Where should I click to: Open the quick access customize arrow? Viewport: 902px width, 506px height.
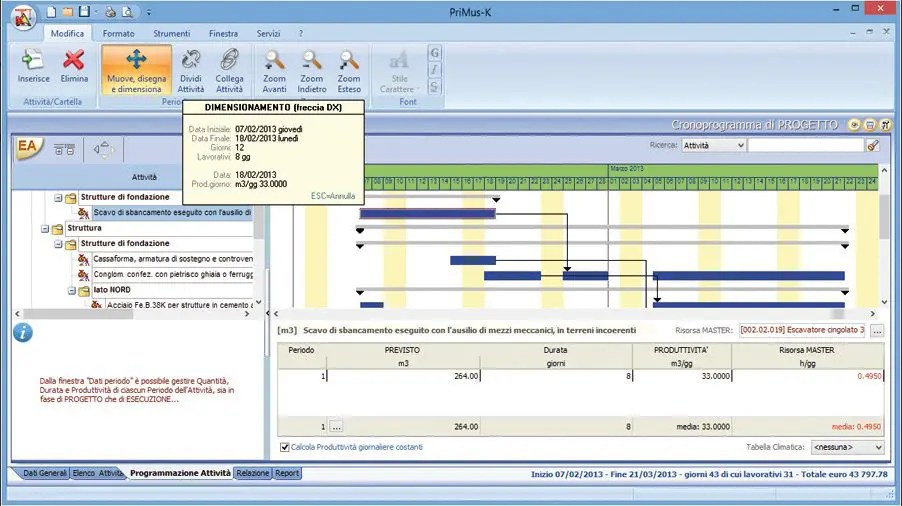point(148,12)
